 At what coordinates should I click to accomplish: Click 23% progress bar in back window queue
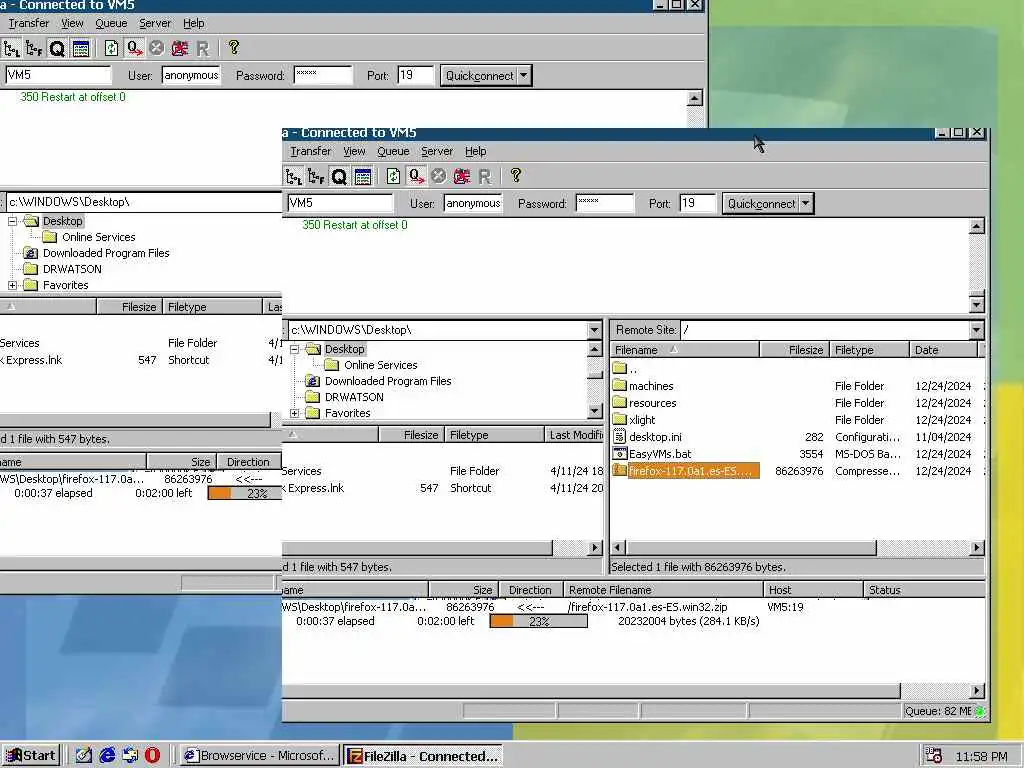[245, 493]
